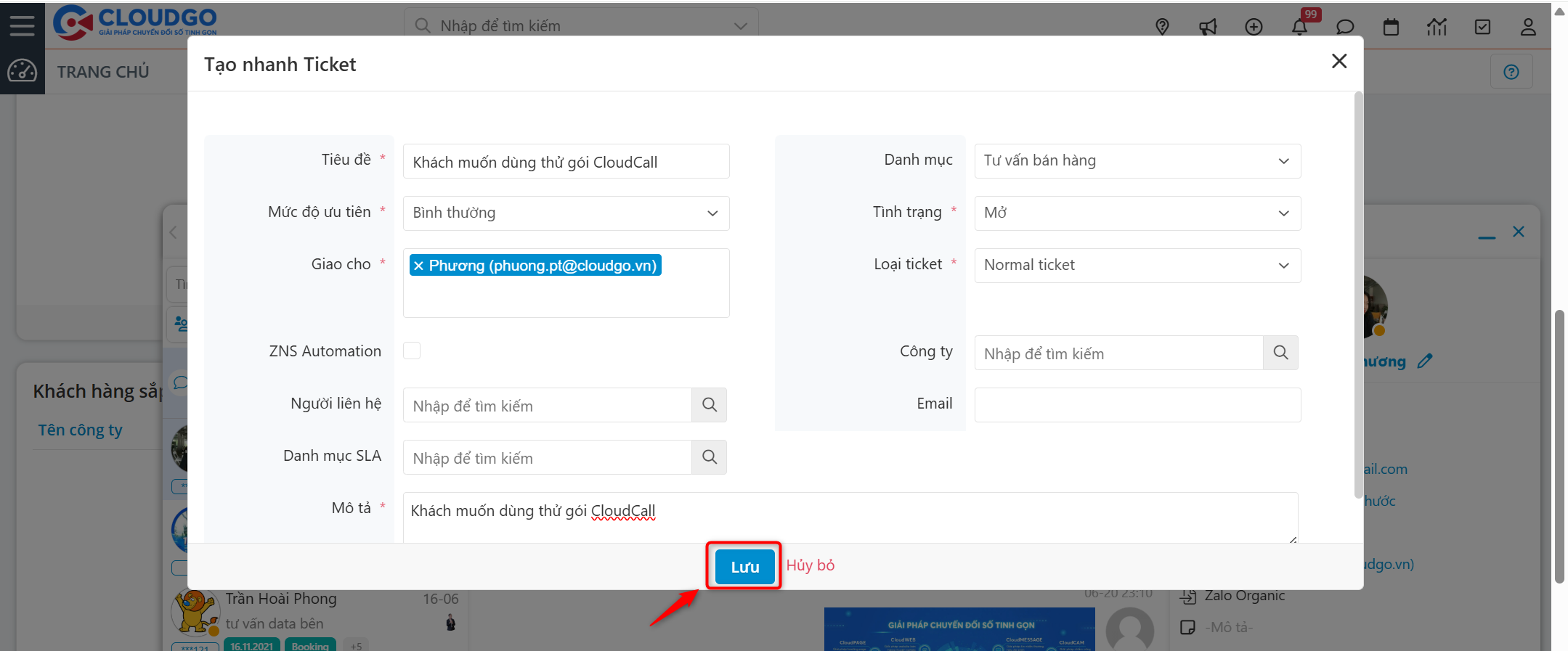
Task: Click the Mô tả note icon in side panel
Action: pyautogui.click(x=1187, y=627)
